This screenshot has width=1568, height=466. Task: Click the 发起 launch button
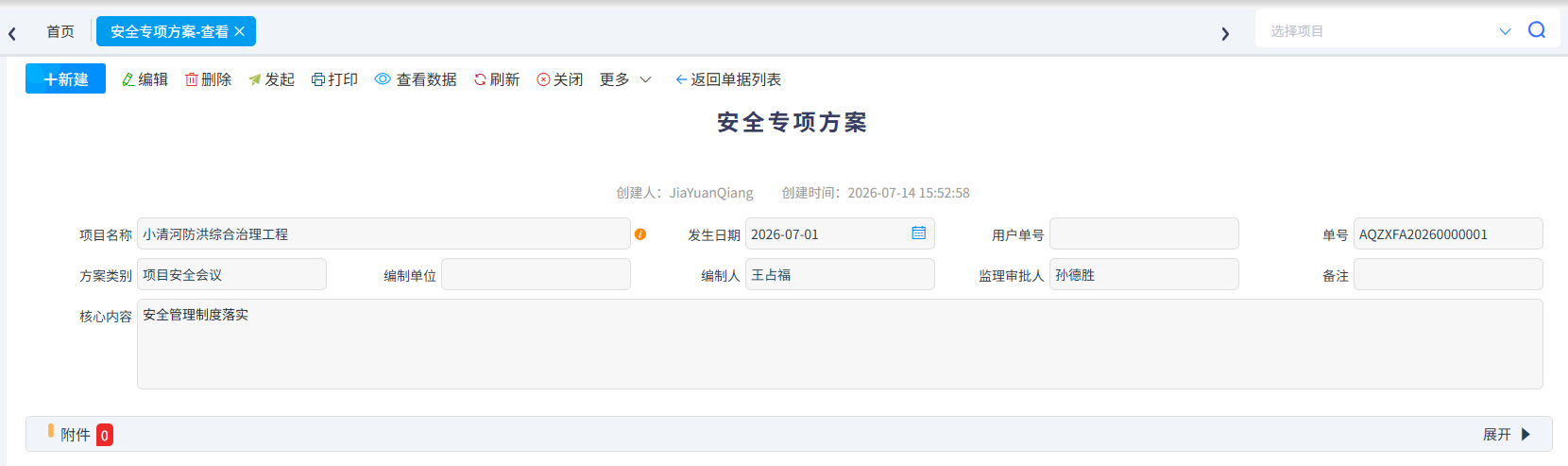[x=271, y=79]
